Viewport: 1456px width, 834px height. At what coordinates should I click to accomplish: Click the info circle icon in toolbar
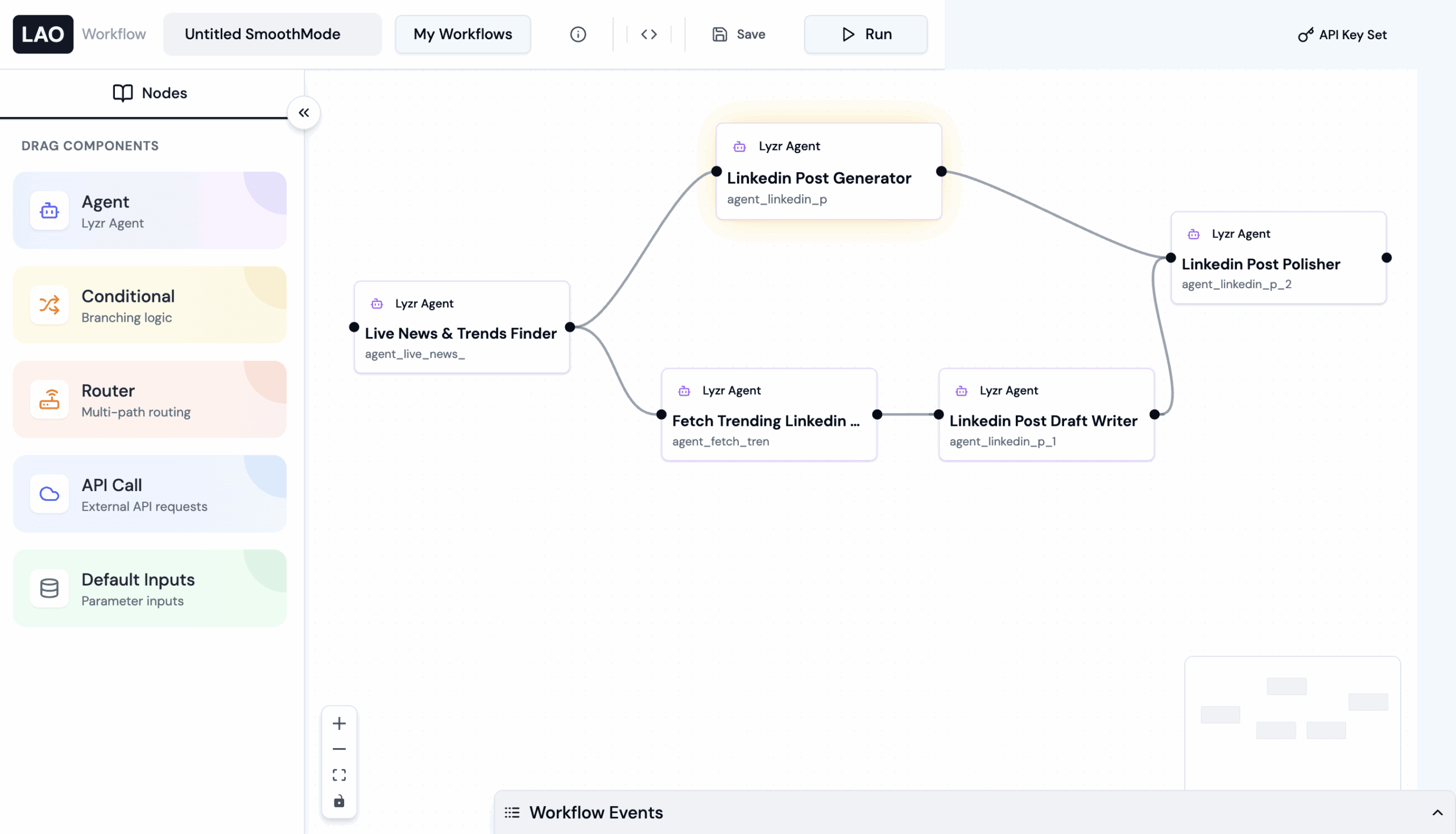578,34
